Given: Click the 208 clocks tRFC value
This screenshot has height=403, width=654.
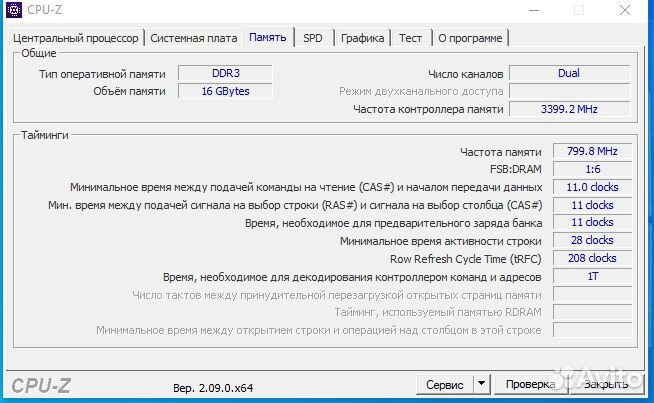Looking at the screenshot, I should click(592, 258).
